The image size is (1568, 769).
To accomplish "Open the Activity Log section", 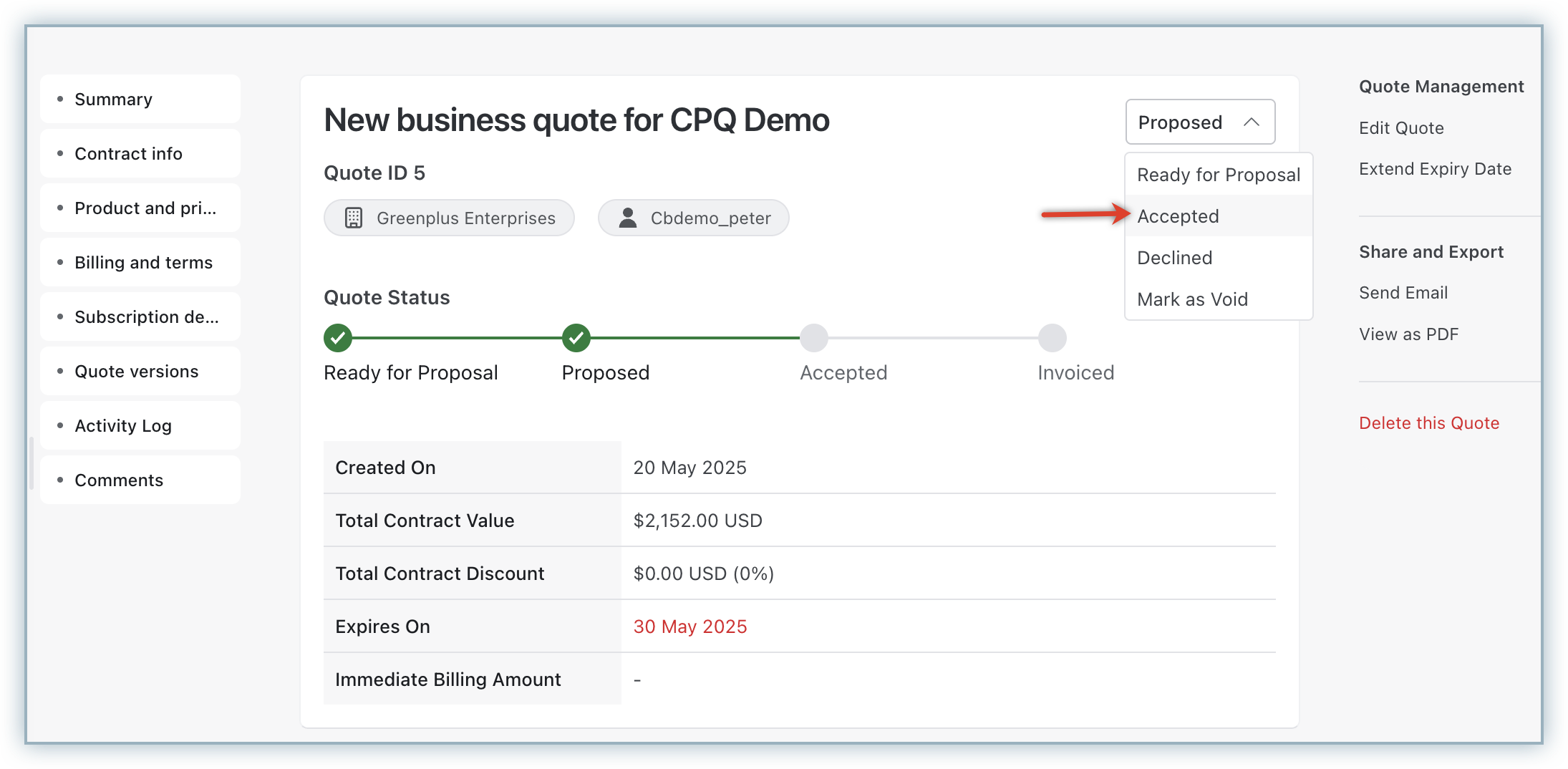I will tap(123, 426).
